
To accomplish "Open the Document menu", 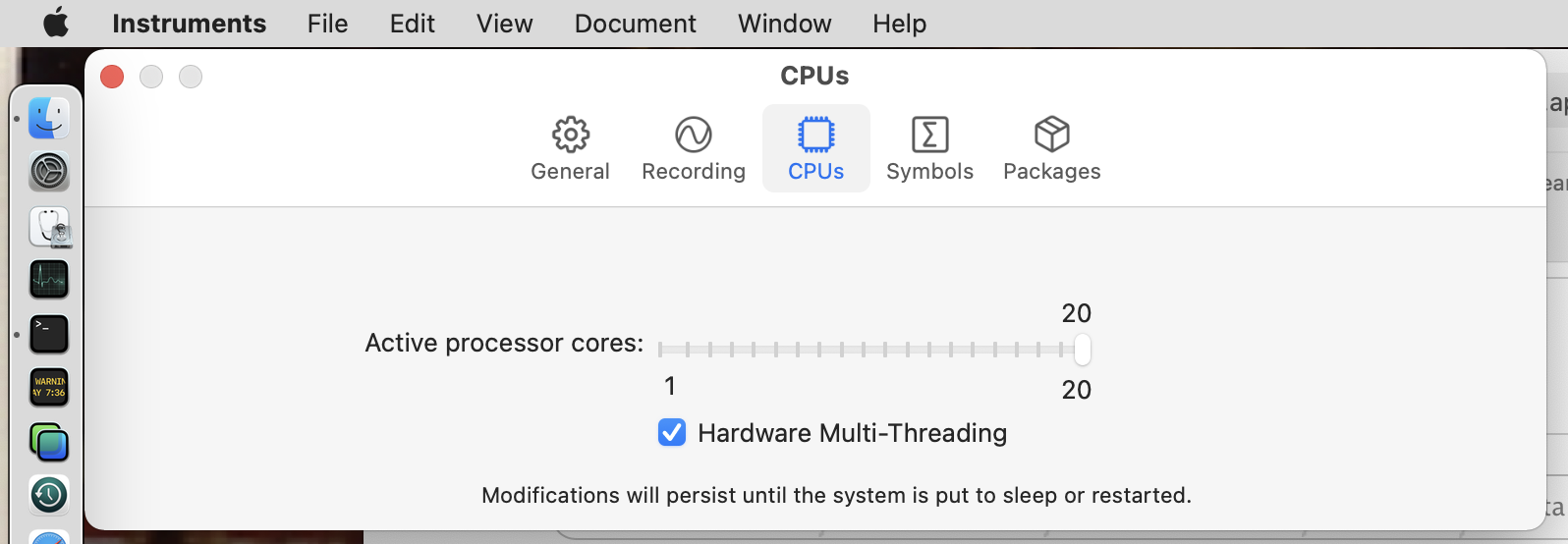I will (635, 24).
